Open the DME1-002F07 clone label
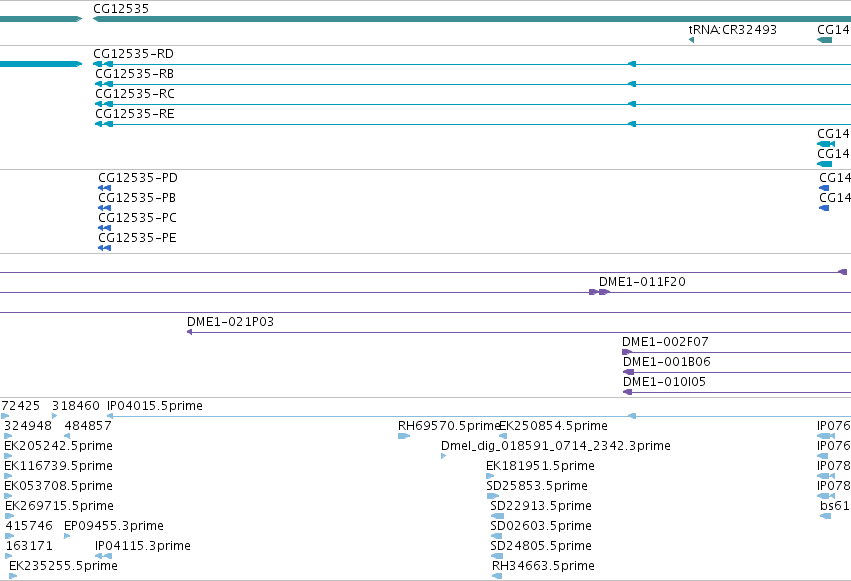This screenshot has width=851, height=581. pos(665,342)
